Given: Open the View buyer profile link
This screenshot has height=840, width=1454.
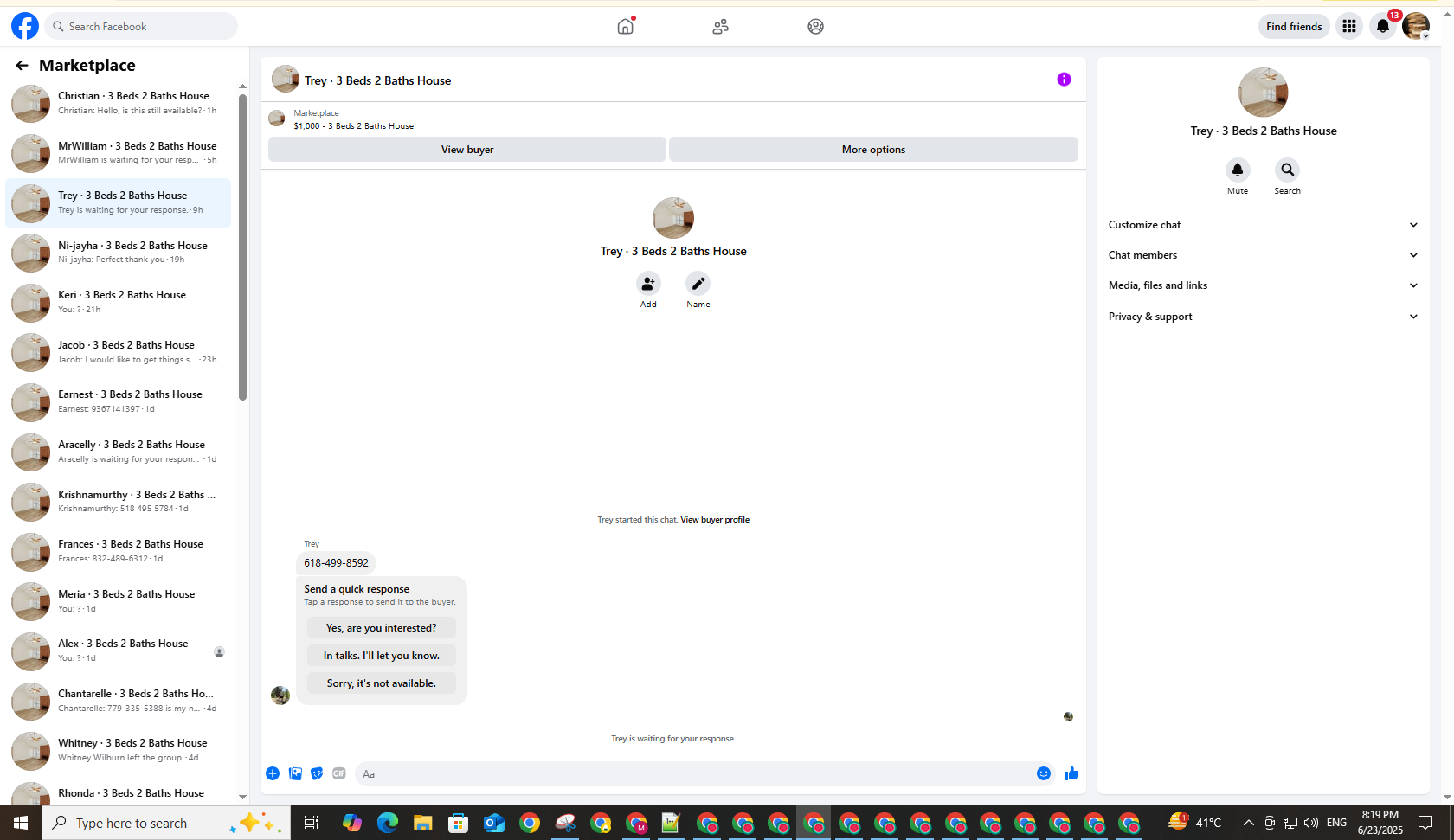Looking at the screenshot, I should click(x=715, y=520).
